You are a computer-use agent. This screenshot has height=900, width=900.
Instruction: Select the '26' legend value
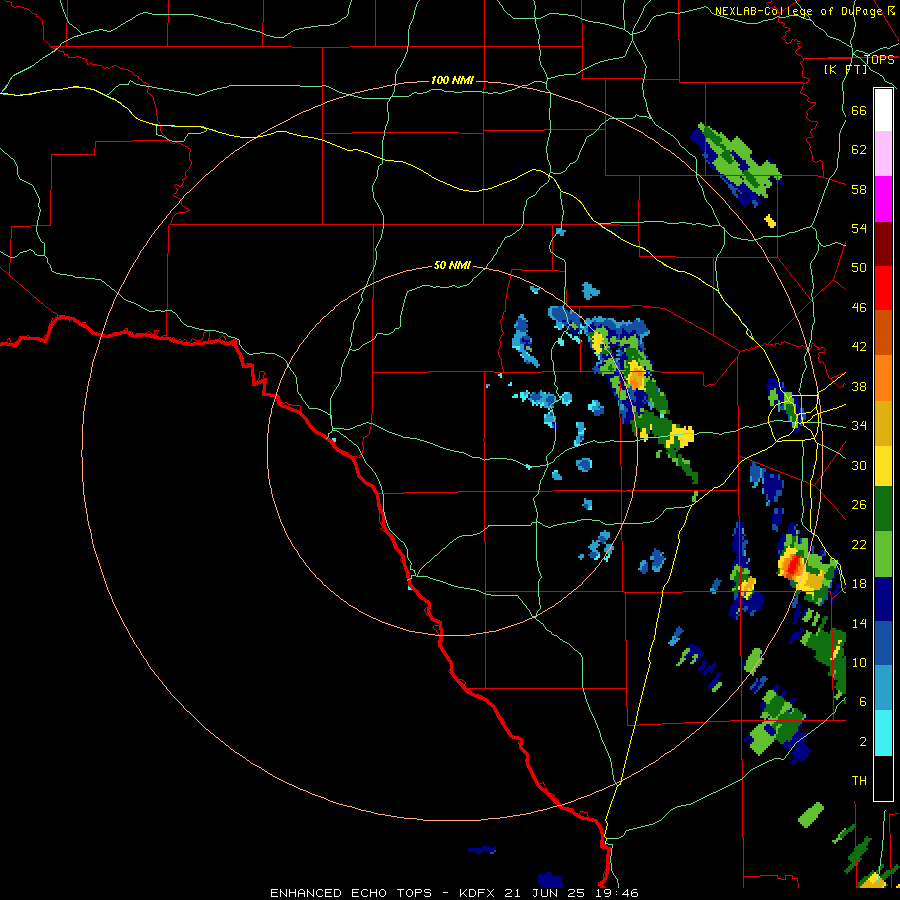859,505
